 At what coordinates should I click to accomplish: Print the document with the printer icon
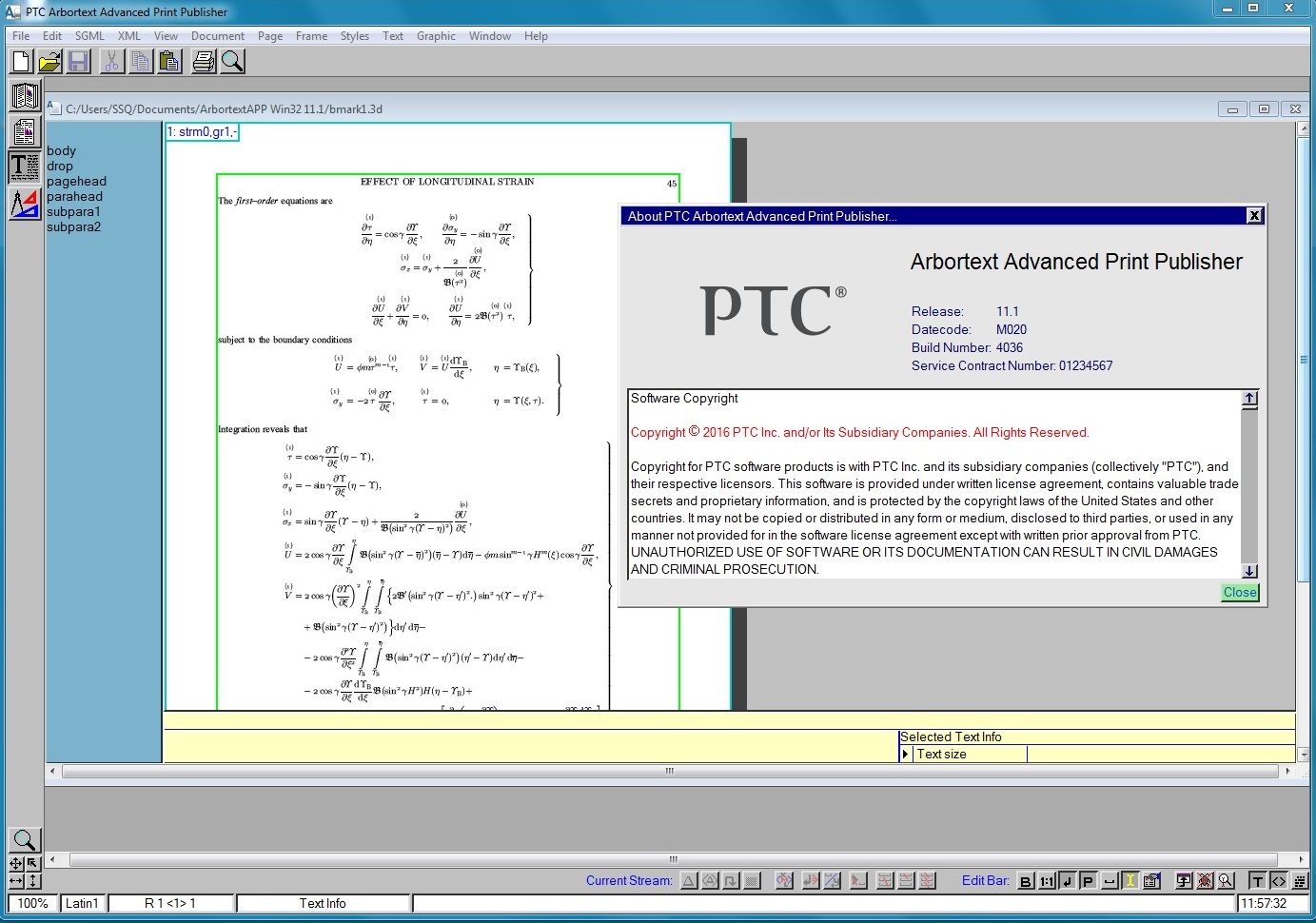point(204,62)
